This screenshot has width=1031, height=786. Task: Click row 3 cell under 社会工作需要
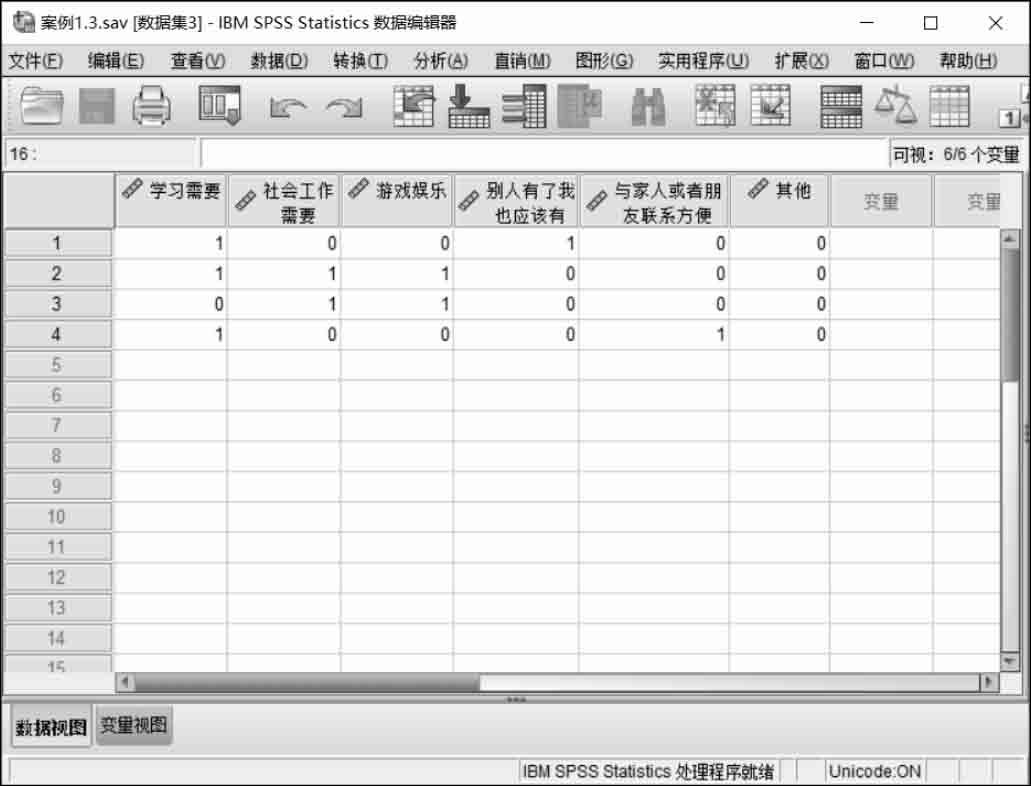coord(284,304)
